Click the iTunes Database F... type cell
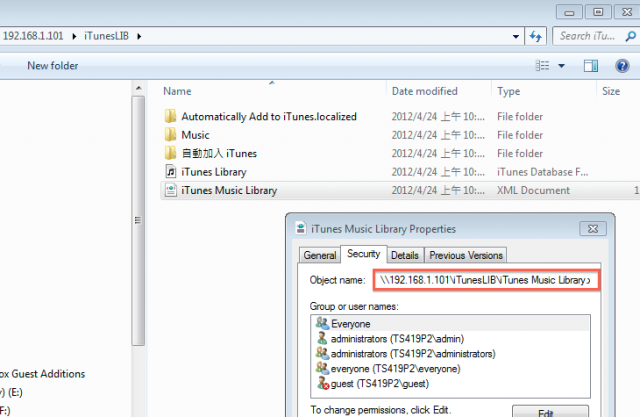 tap(542, 172)
